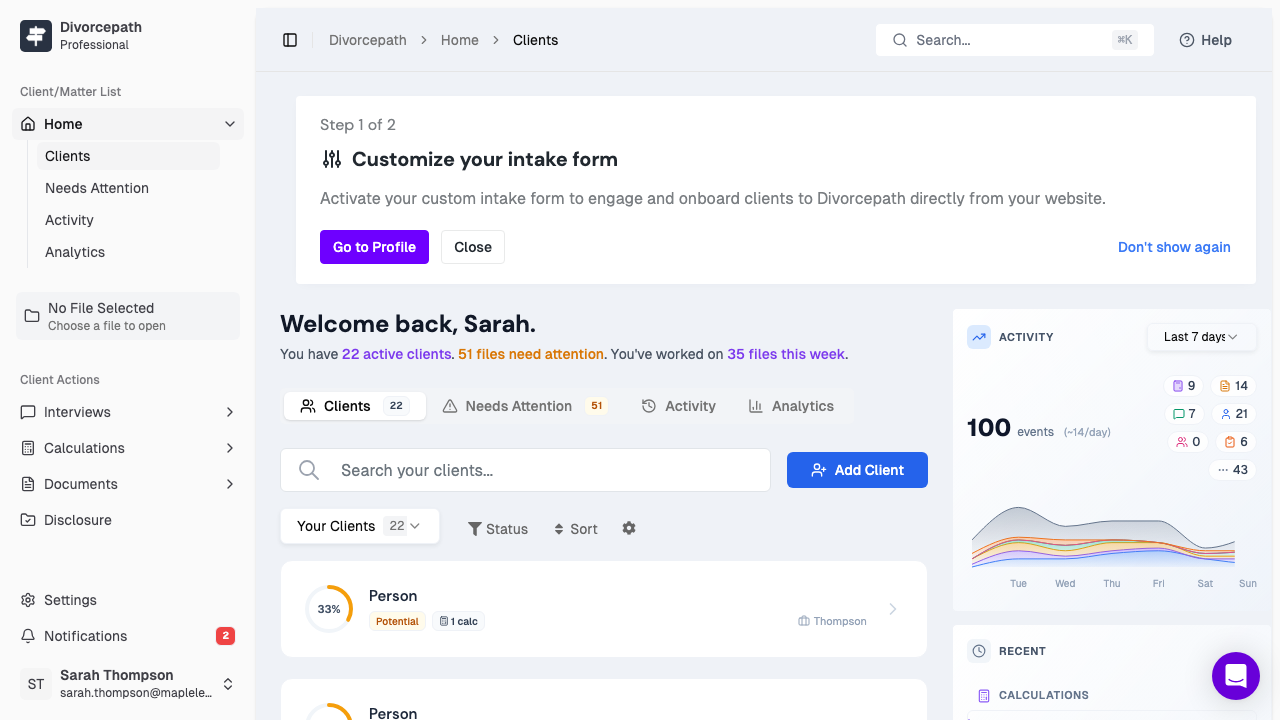
Task: Switch to the Analytics tab
Action: click(x=791, y=406)
